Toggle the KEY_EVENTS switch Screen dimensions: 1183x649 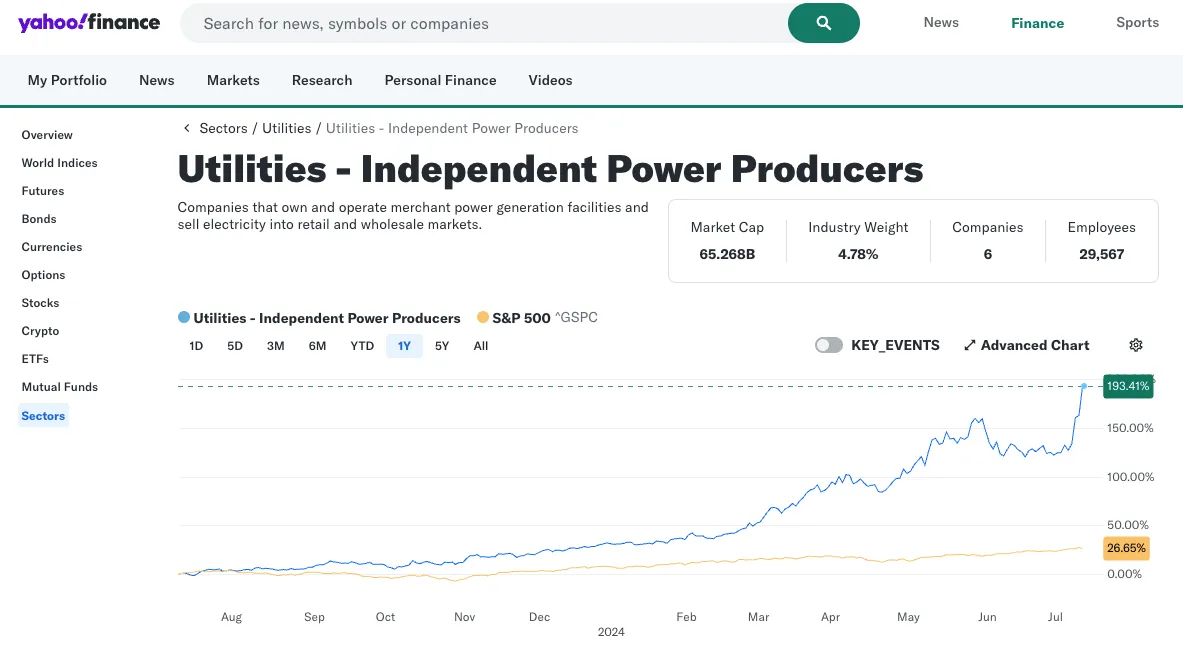tap(828, 345)
